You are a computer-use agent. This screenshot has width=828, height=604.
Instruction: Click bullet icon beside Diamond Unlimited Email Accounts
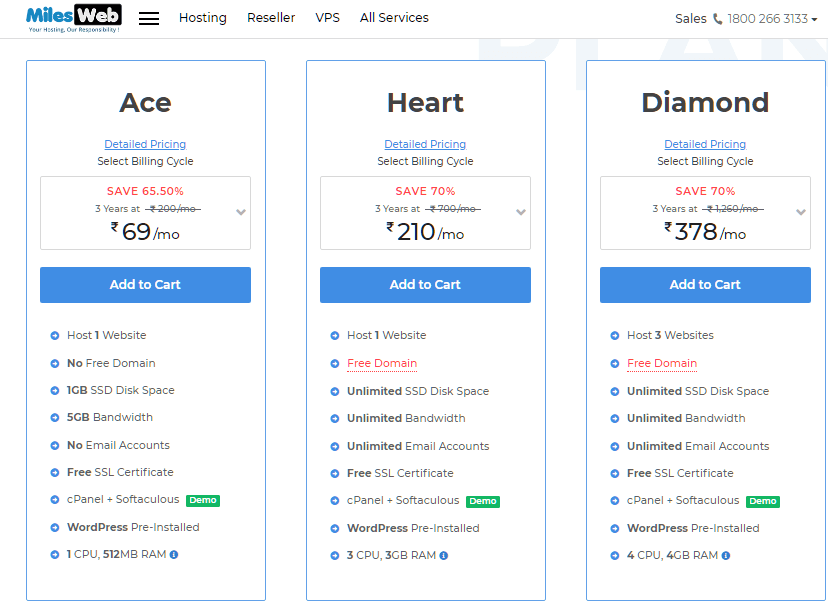click(614, 446)
